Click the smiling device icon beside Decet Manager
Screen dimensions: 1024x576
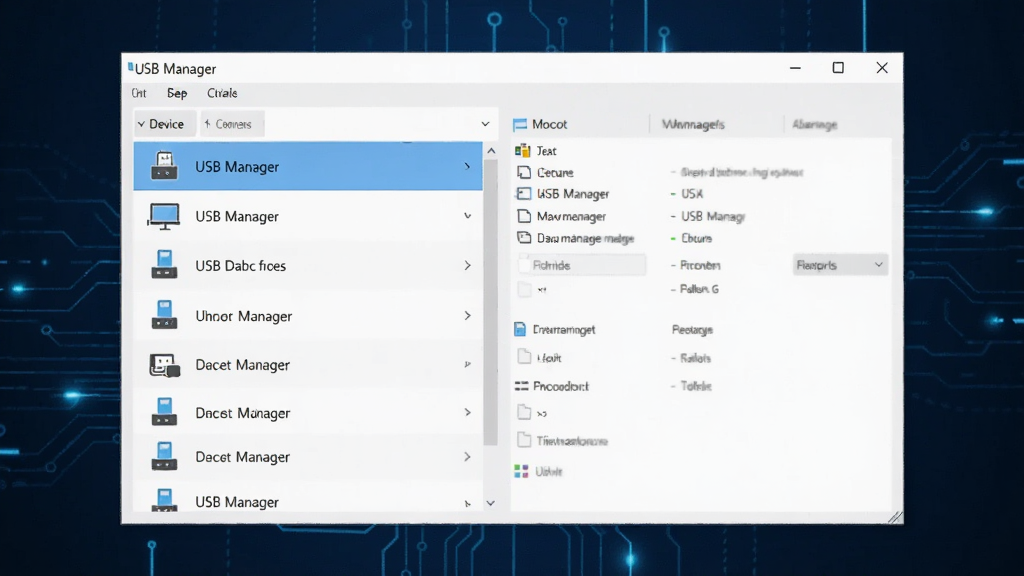coord(164,365)
